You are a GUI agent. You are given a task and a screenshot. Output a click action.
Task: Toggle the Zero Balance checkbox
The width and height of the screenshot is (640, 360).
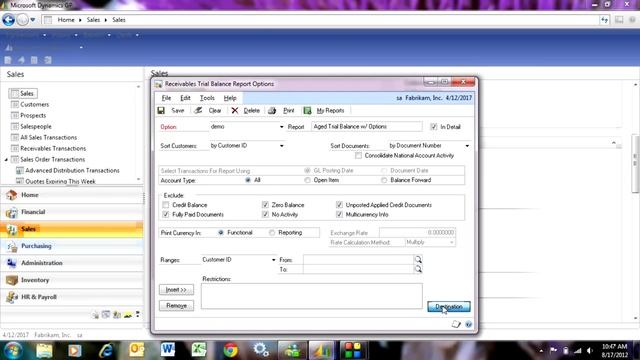coord(265,205)
